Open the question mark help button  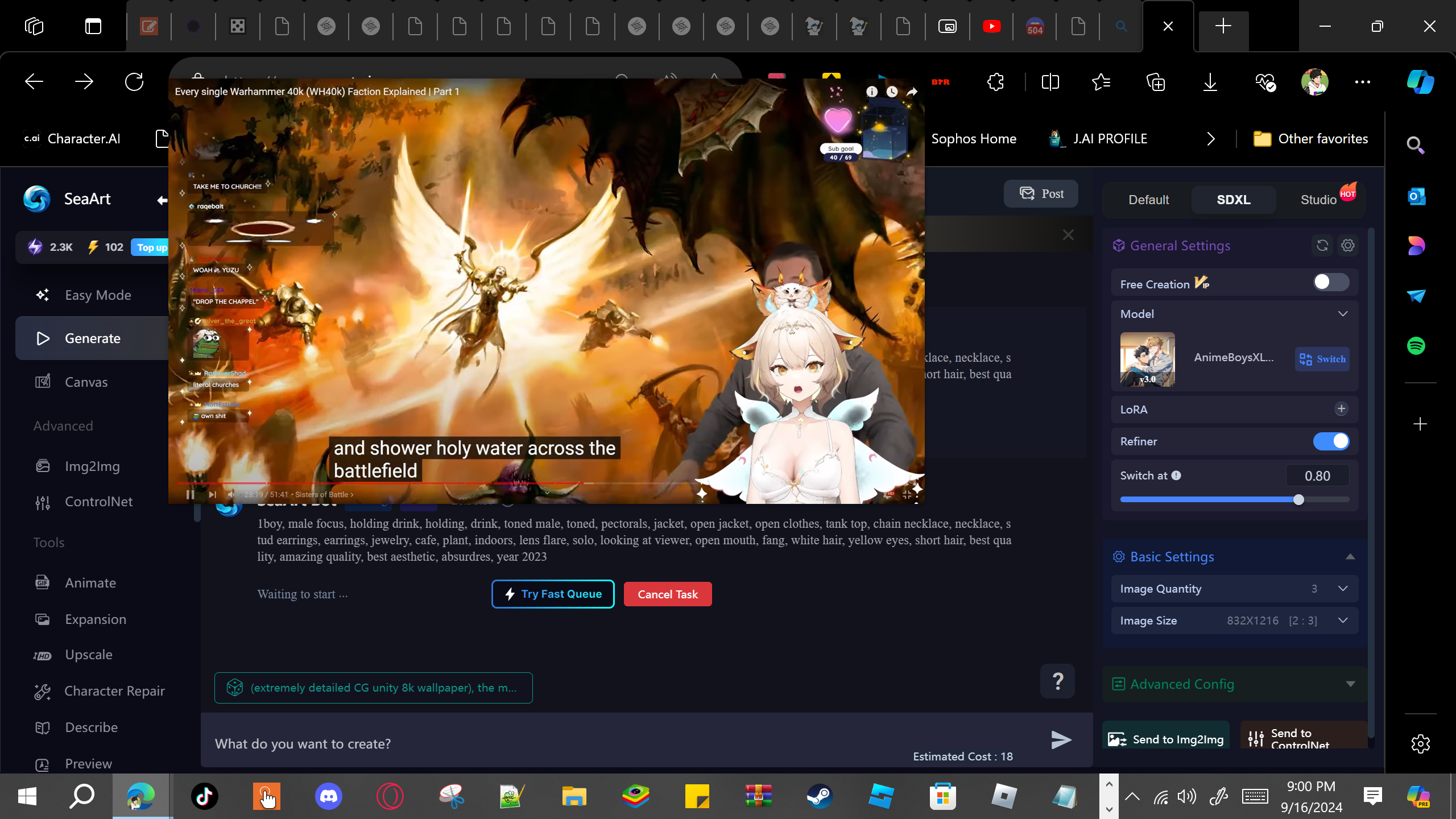1057,681
